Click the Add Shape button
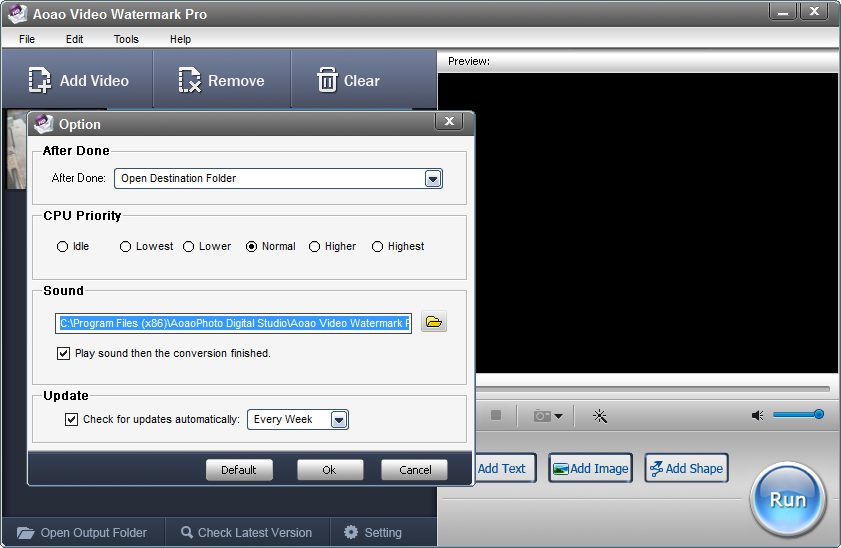Screen dimensions: 841x548 coord(687,469)
